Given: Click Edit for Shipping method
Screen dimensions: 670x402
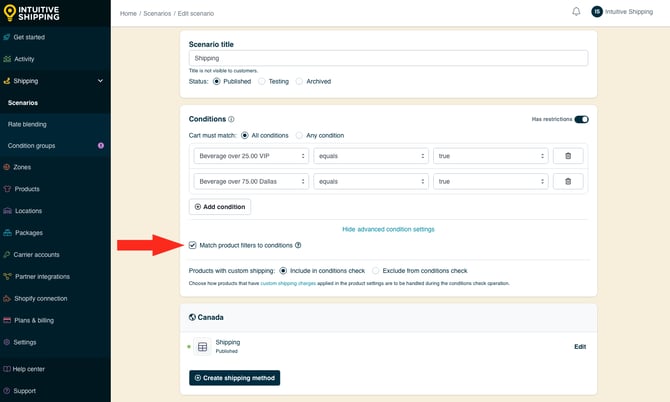Looking at the screenshot, I should tap(580, 346).
